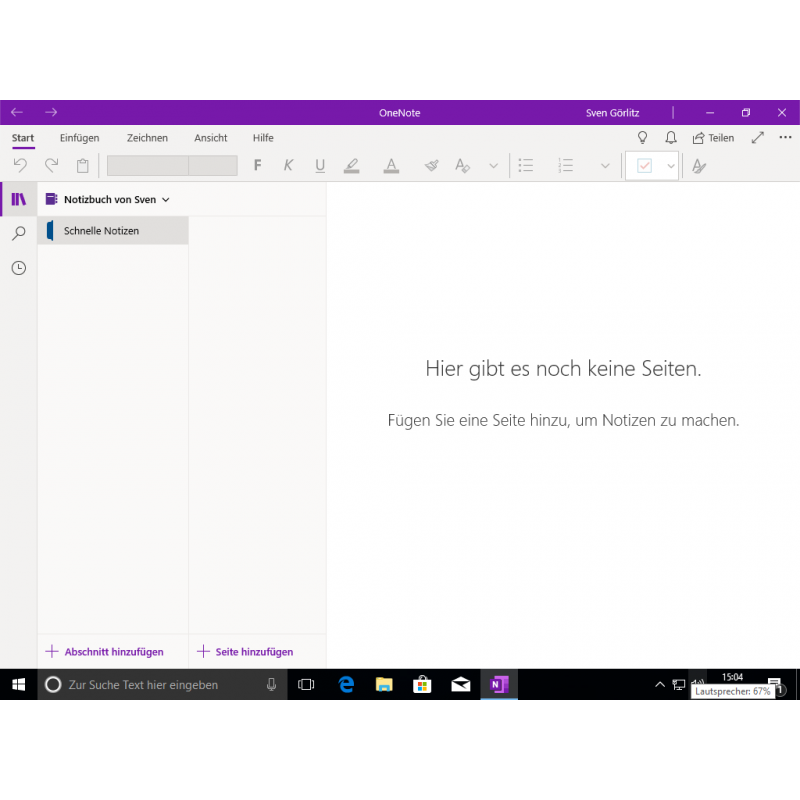Click the text highlighter icon

point(352,166)
